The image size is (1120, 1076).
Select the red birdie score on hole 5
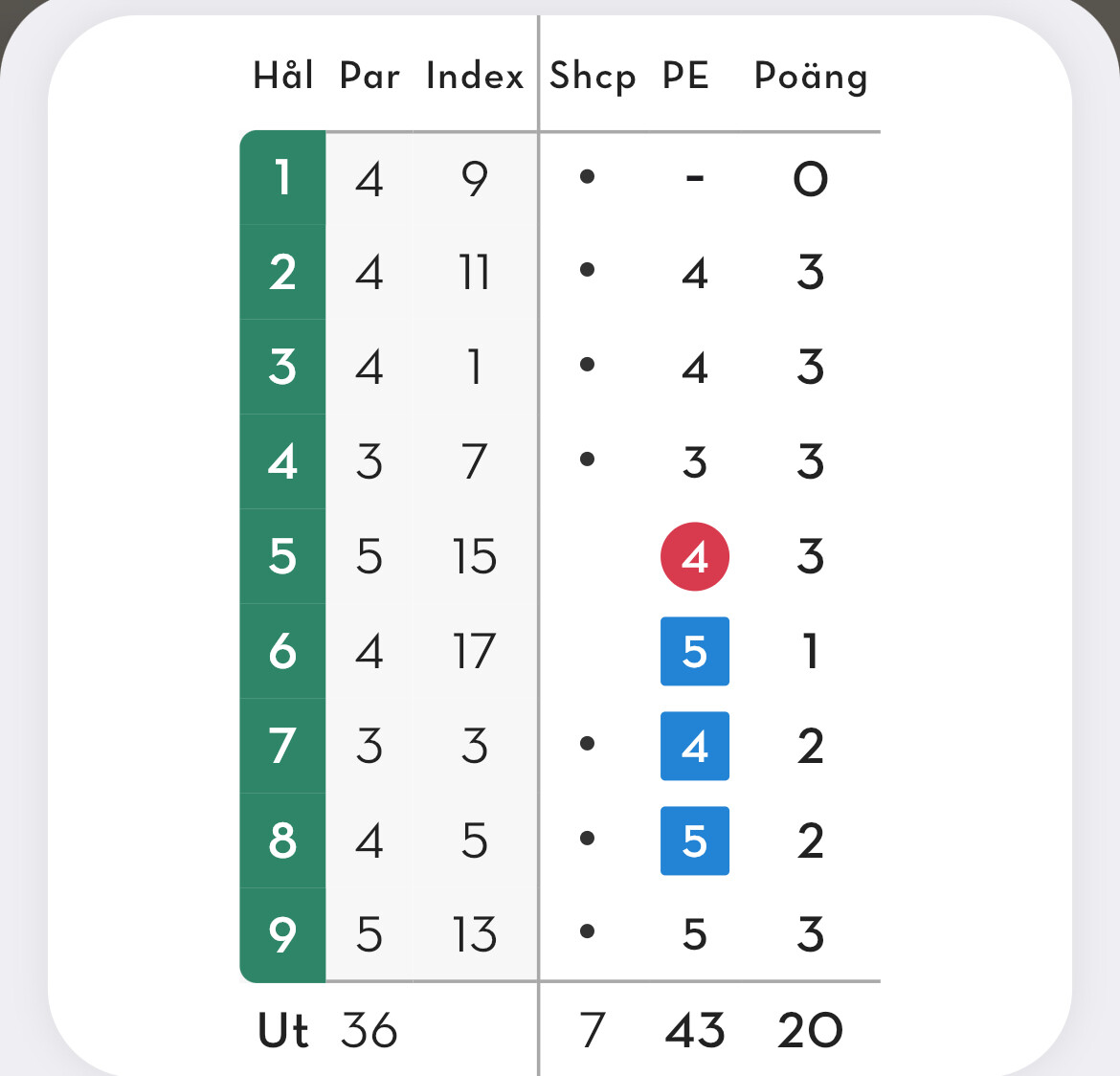tap(694, 556)
